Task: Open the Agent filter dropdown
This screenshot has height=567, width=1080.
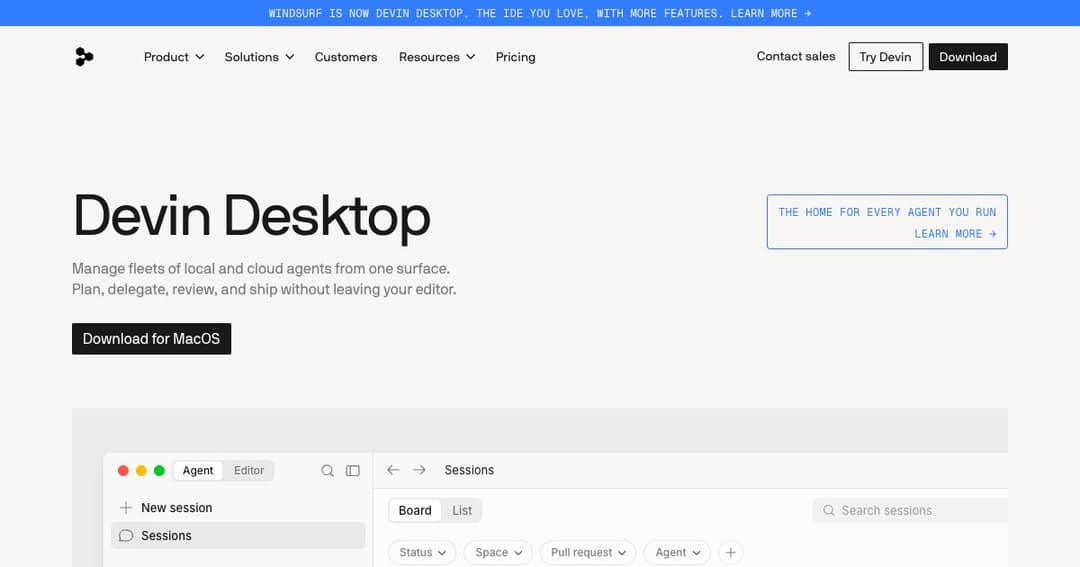Action: tap(677, 553)
